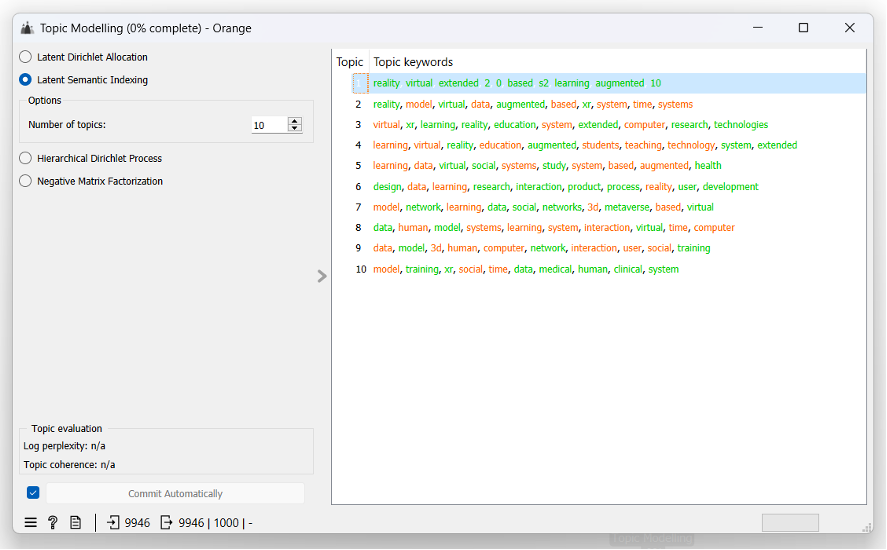Maximize the Topic Modelling window

(803, 28)
